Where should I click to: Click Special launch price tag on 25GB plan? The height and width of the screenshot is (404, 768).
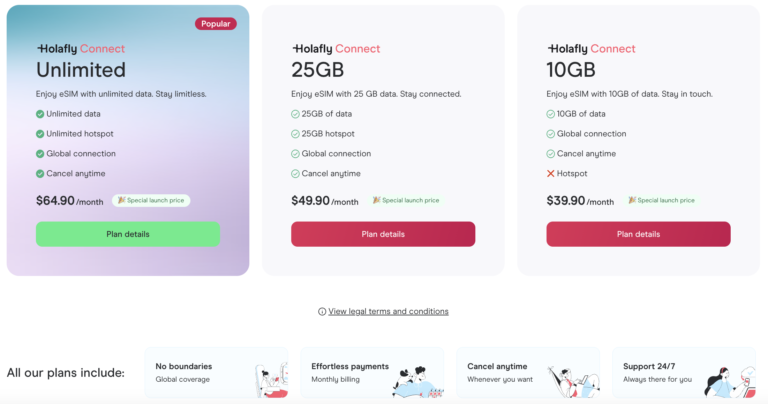pos(406,200)
